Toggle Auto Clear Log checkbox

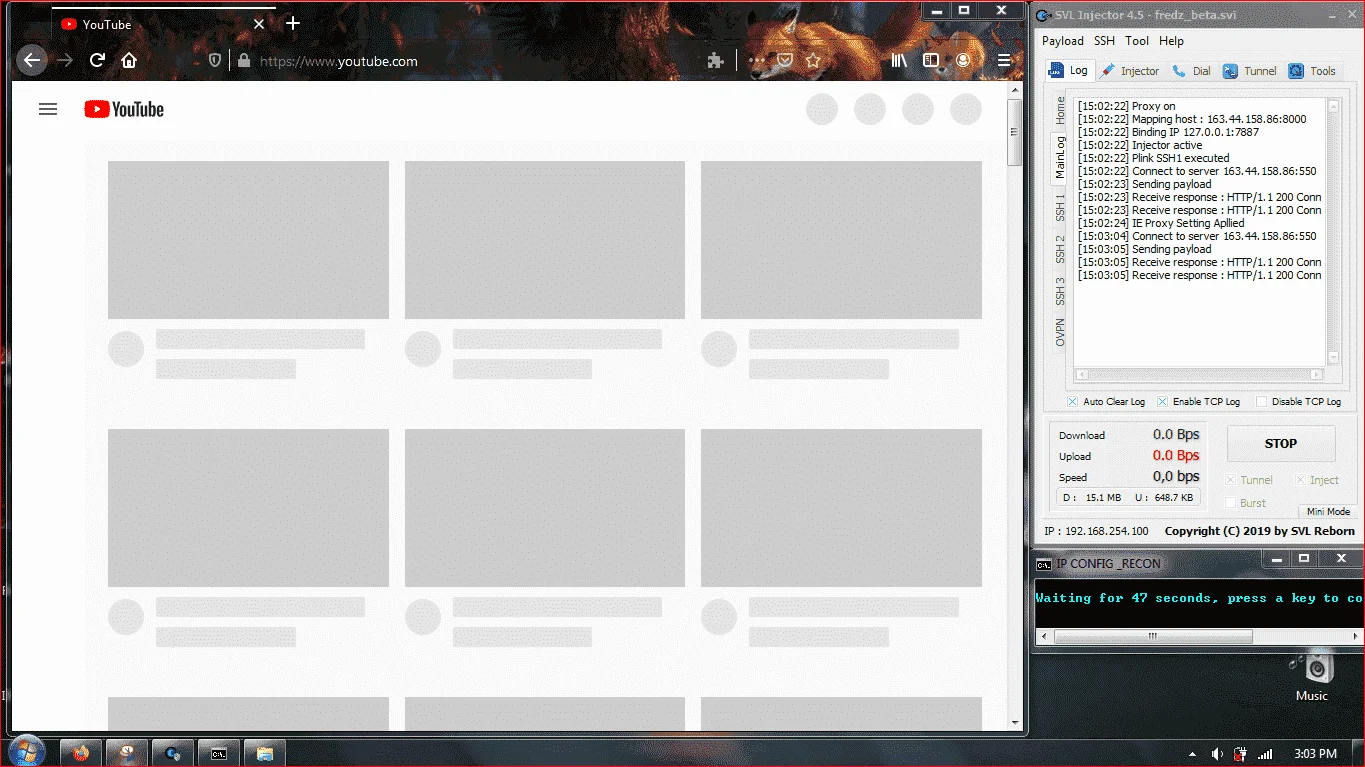point(1072,402)
